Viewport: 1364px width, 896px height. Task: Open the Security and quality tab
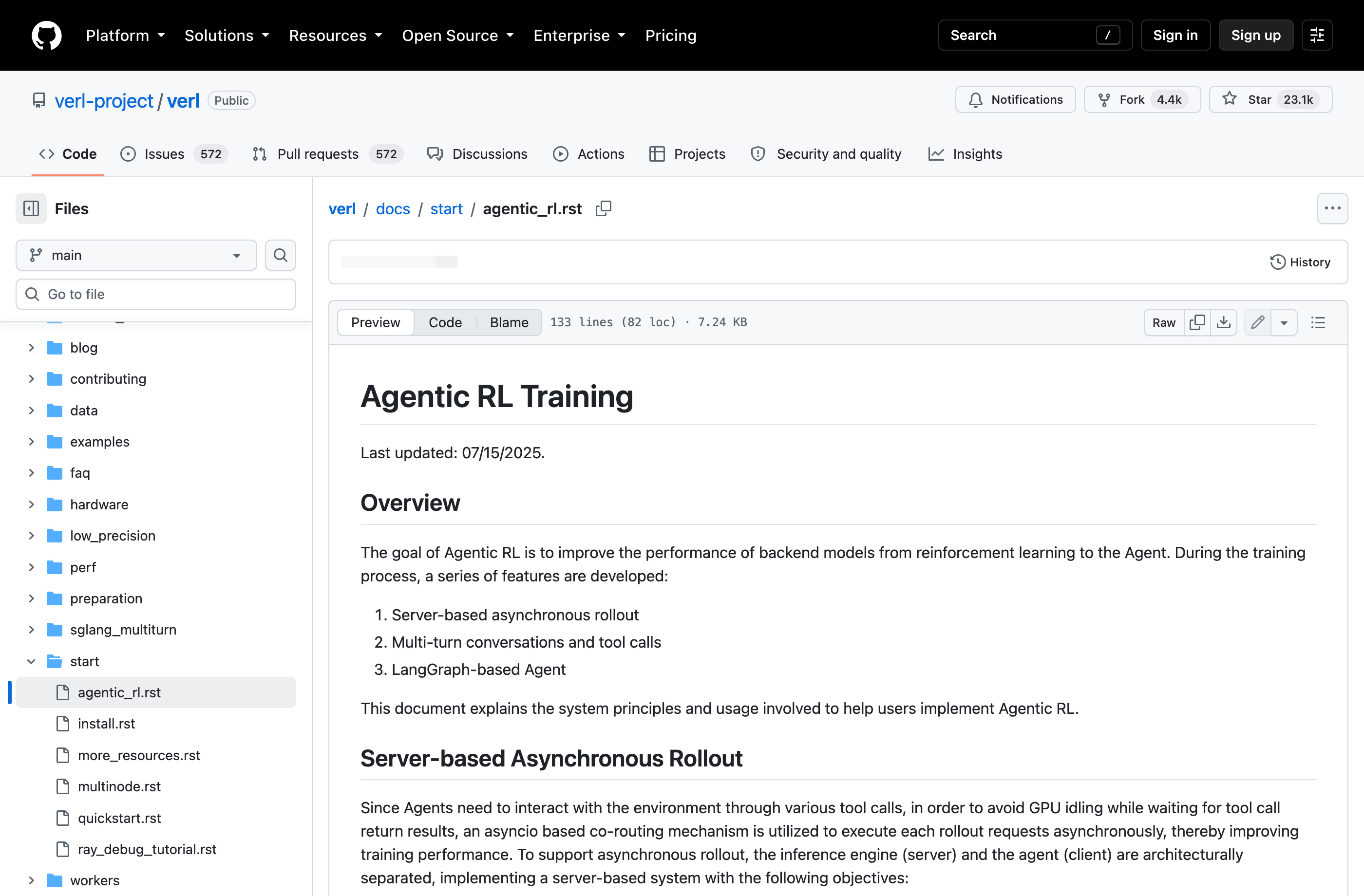pyautogui.click(x=826, y=154)
